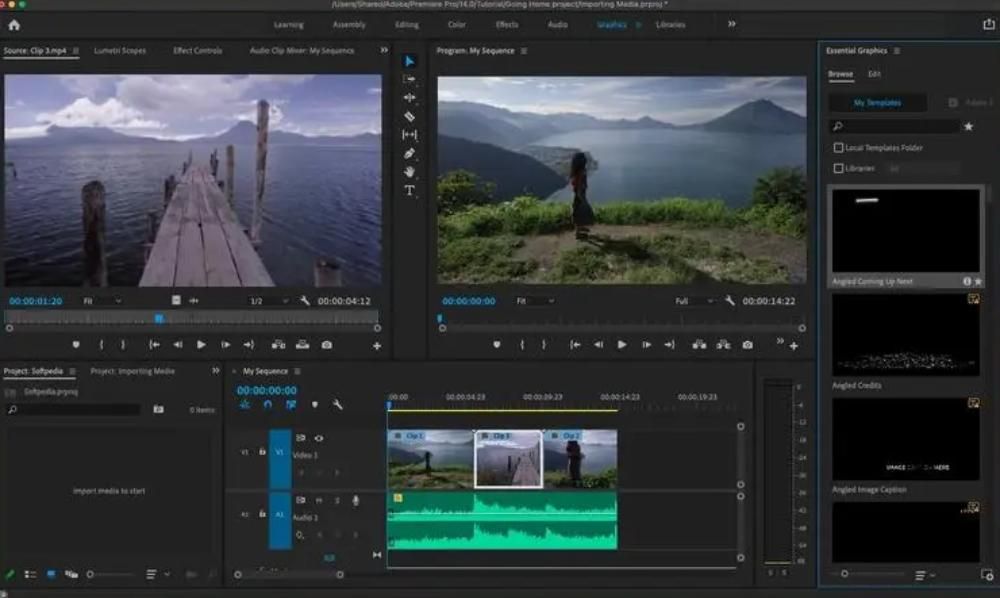The height and width of the screenshot is (598, 1000).
Task: Create new bin in Project panel
Action: coord(158,409)
